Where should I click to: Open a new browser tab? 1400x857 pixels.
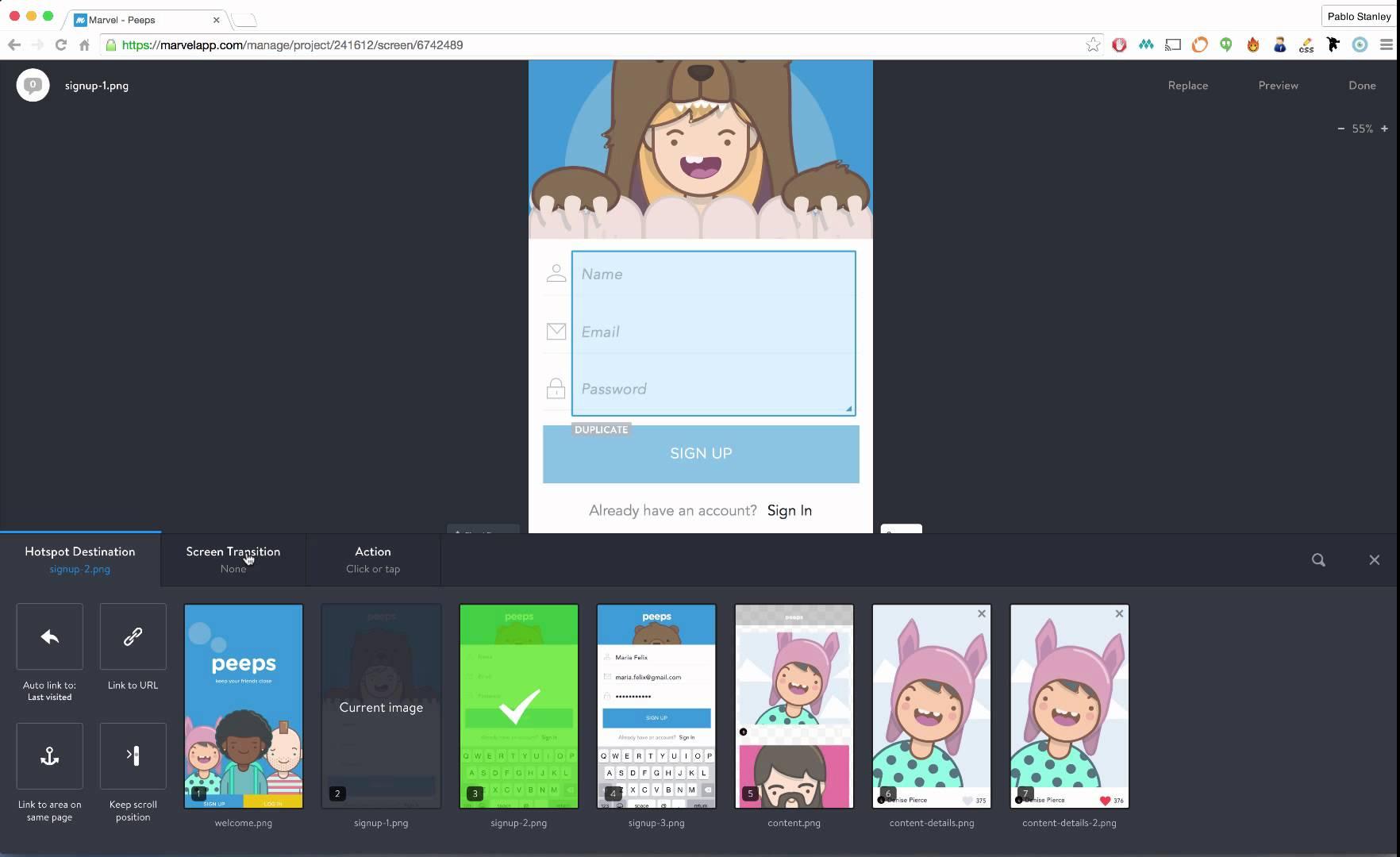pos(244,20)
